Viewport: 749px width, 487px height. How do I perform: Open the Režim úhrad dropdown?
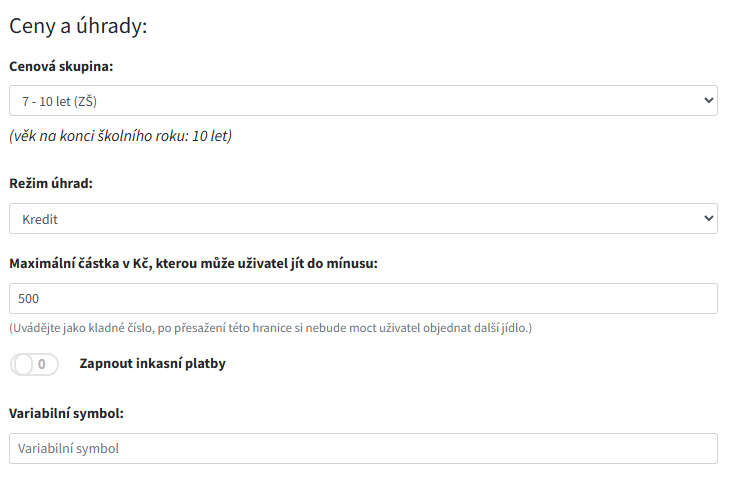click(x=362, y=218)
